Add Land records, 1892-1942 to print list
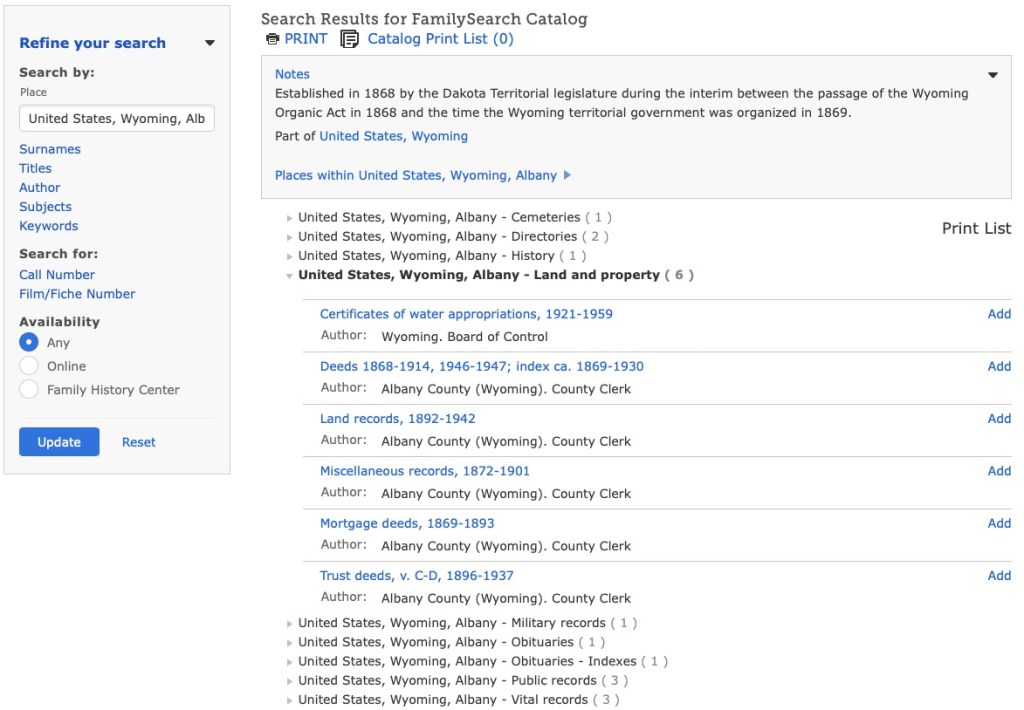1024x710 pixels. coord(999,418)
